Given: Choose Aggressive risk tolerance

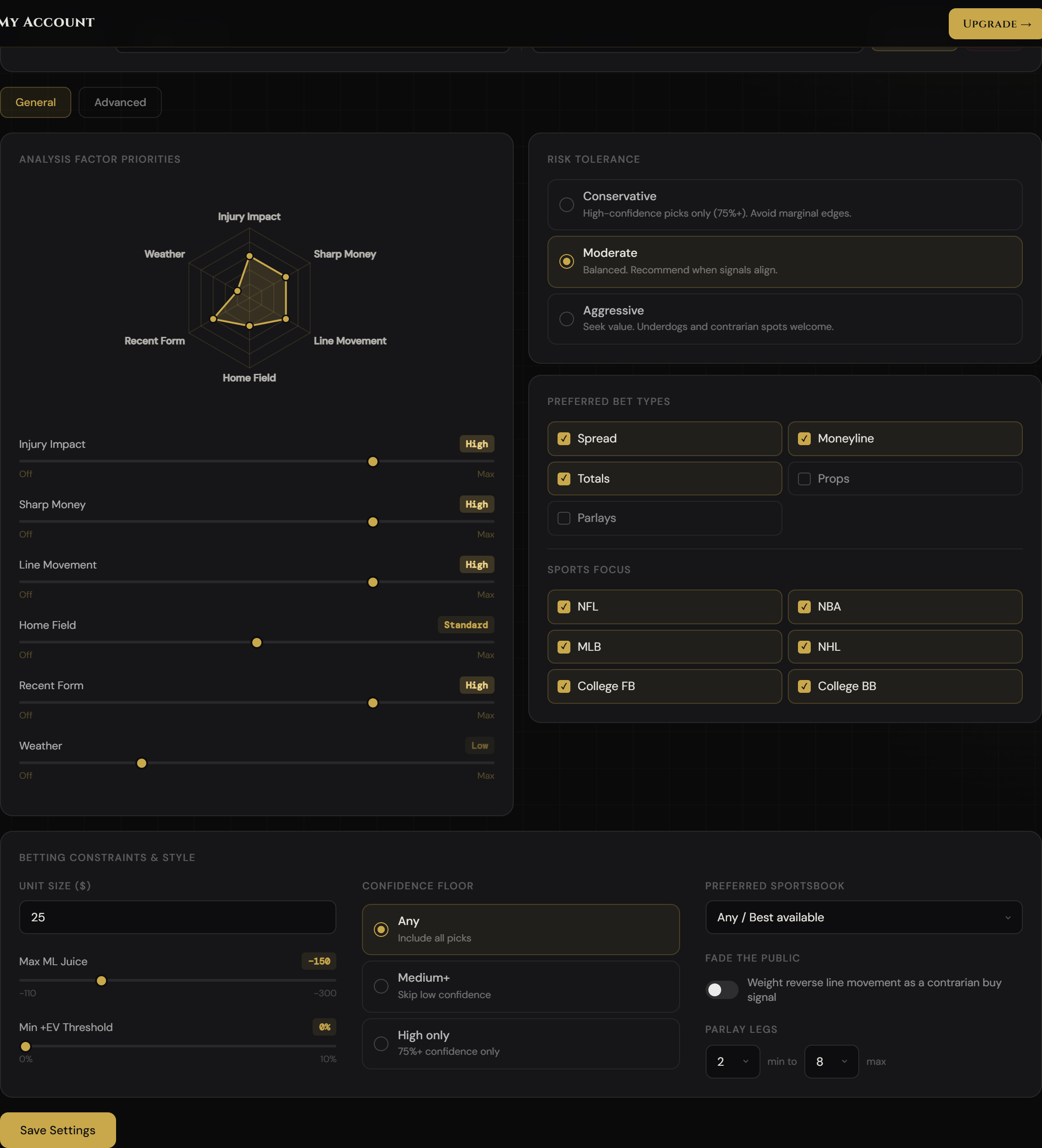Looking at the screenshot, I should point(785,319).
